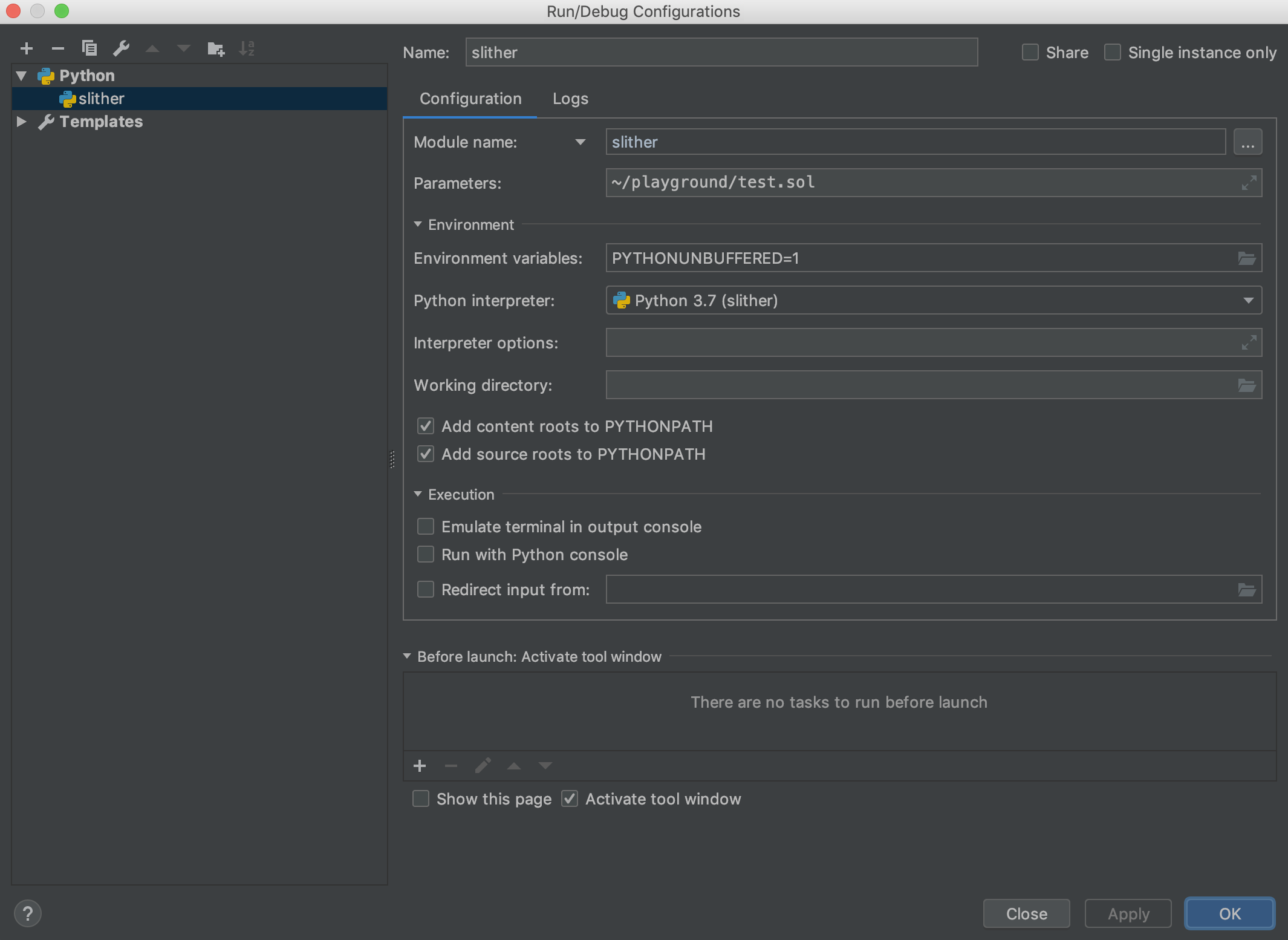Enable the Share checkbox
This screenshot has width=1288, height=940.
click(x=1029, y=52)
